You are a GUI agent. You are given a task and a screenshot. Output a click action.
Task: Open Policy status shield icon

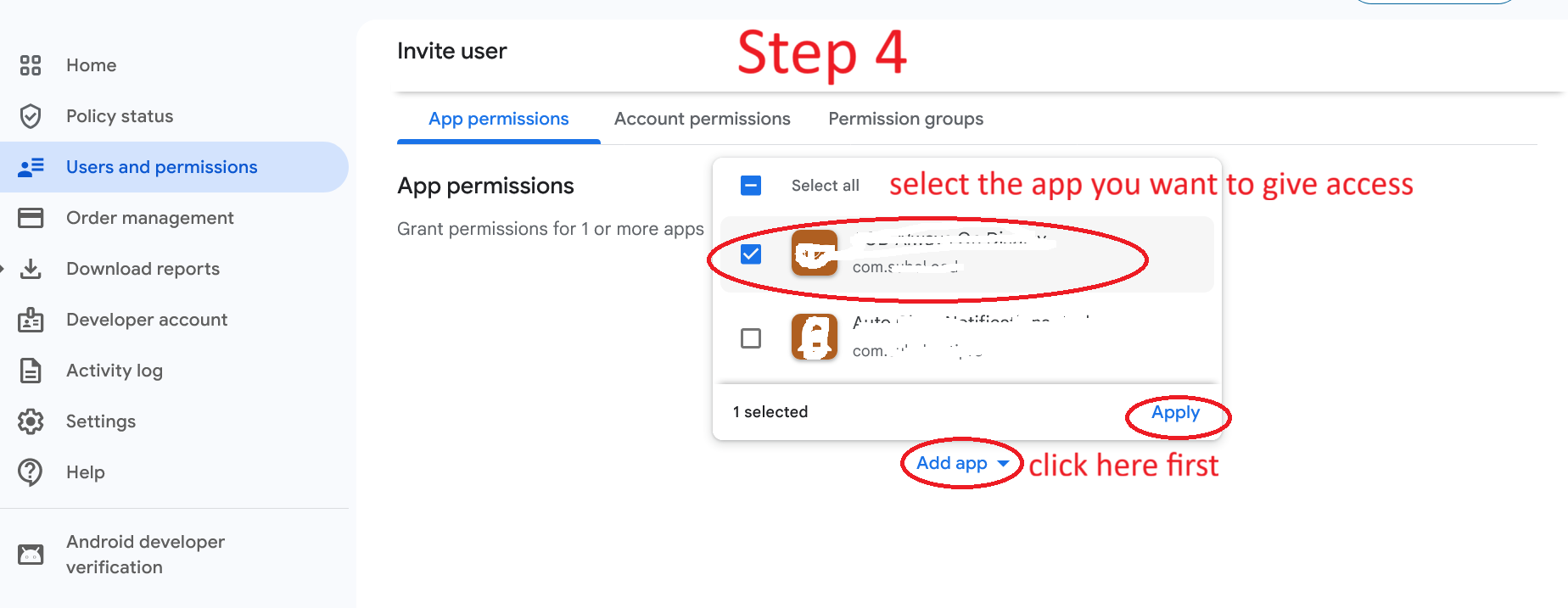click(31, 116)
